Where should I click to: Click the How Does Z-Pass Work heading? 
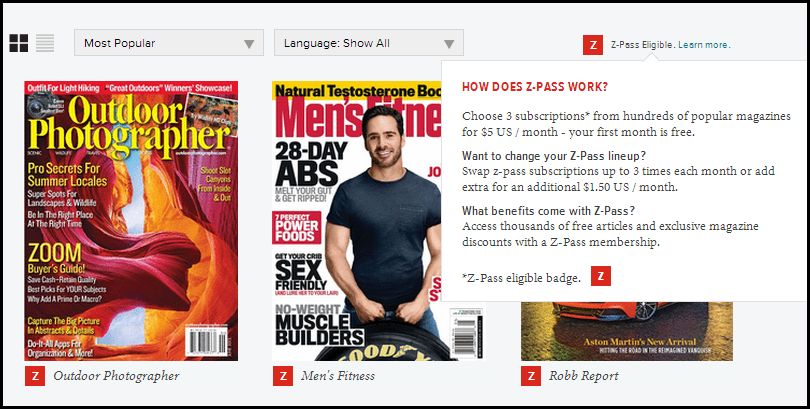[535, 87]
